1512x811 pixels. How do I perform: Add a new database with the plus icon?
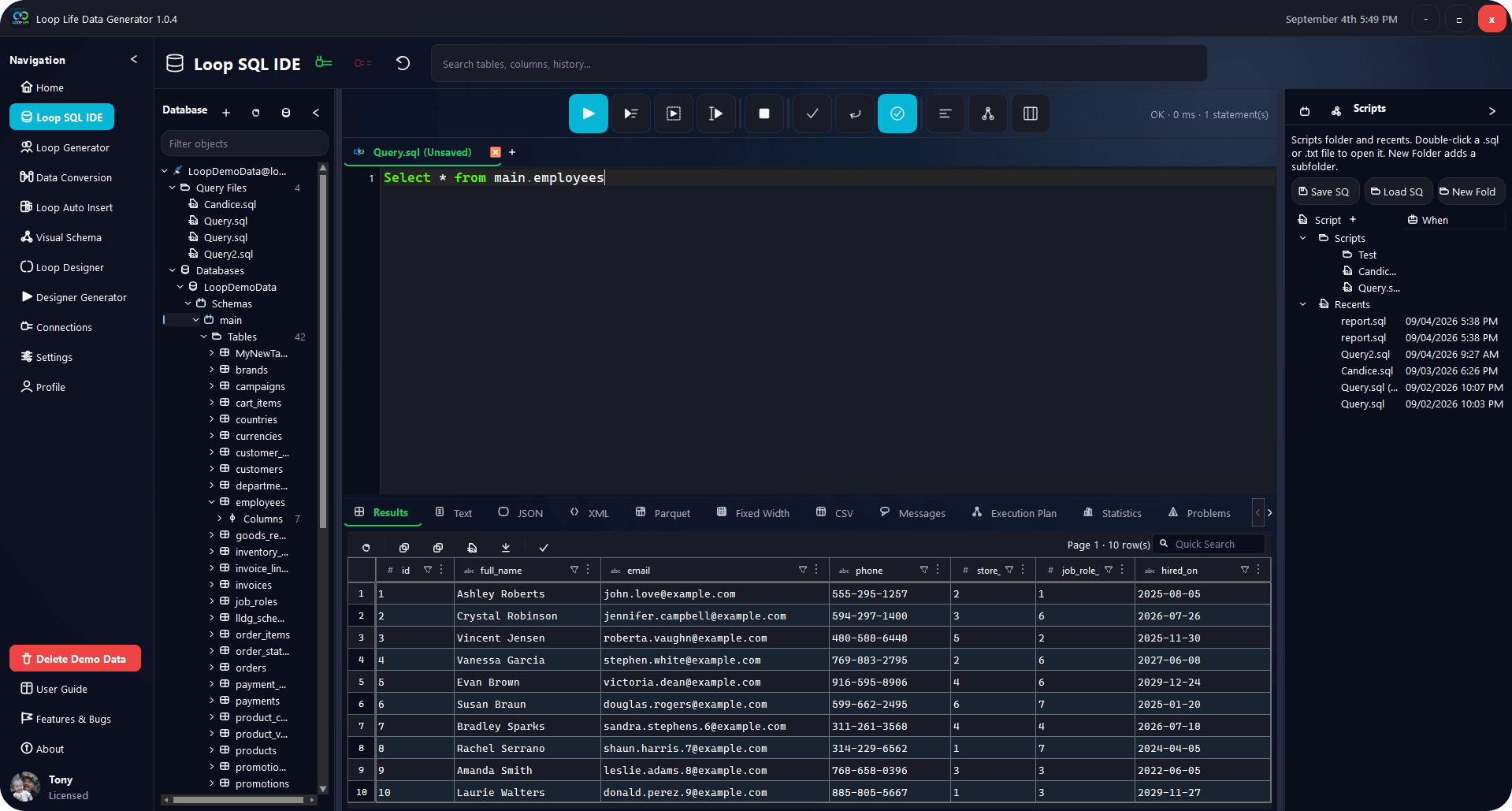tap(226, 113)
